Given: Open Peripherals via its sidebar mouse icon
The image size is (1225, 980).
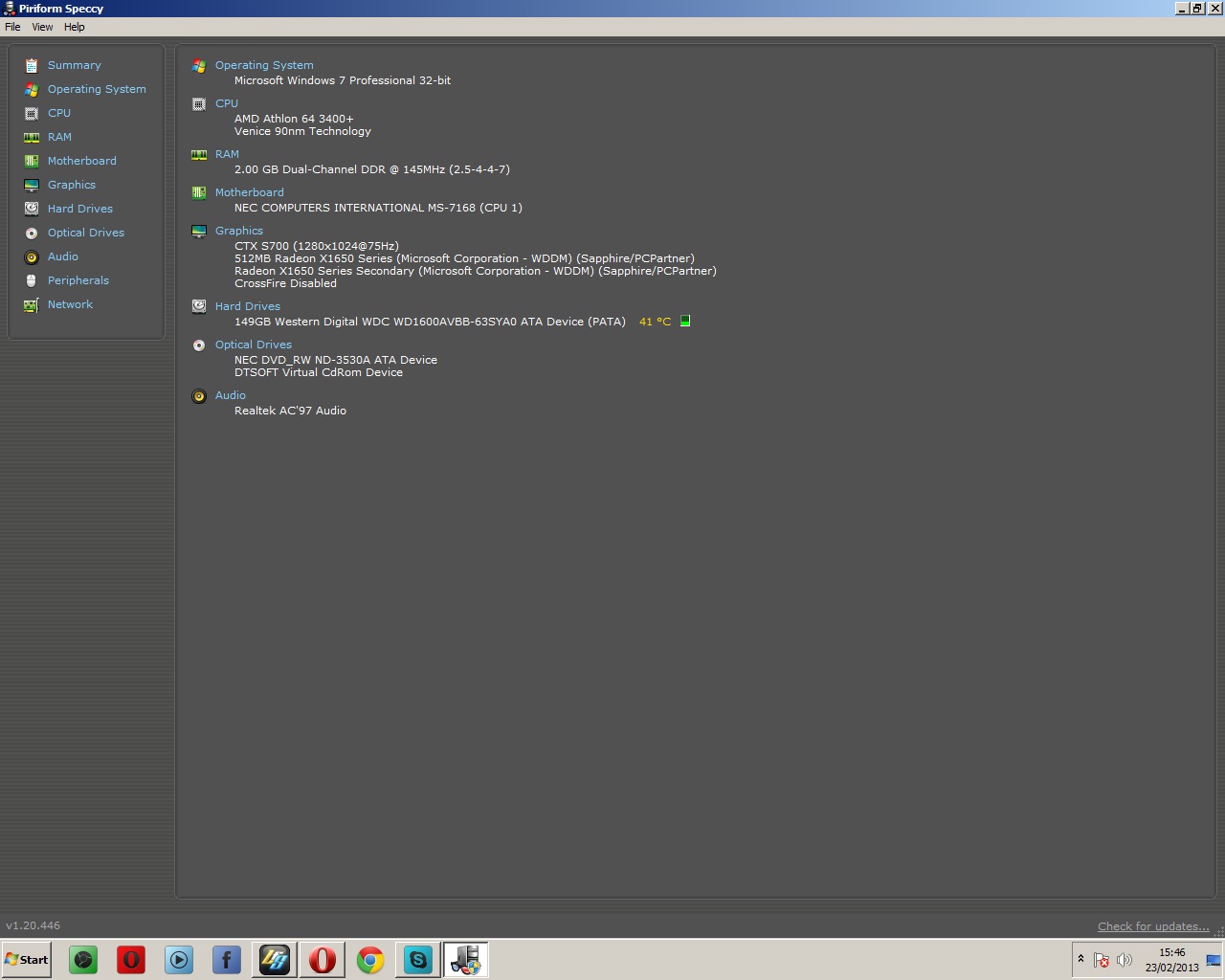Looking at the screenshot, I should click(32, 281).
